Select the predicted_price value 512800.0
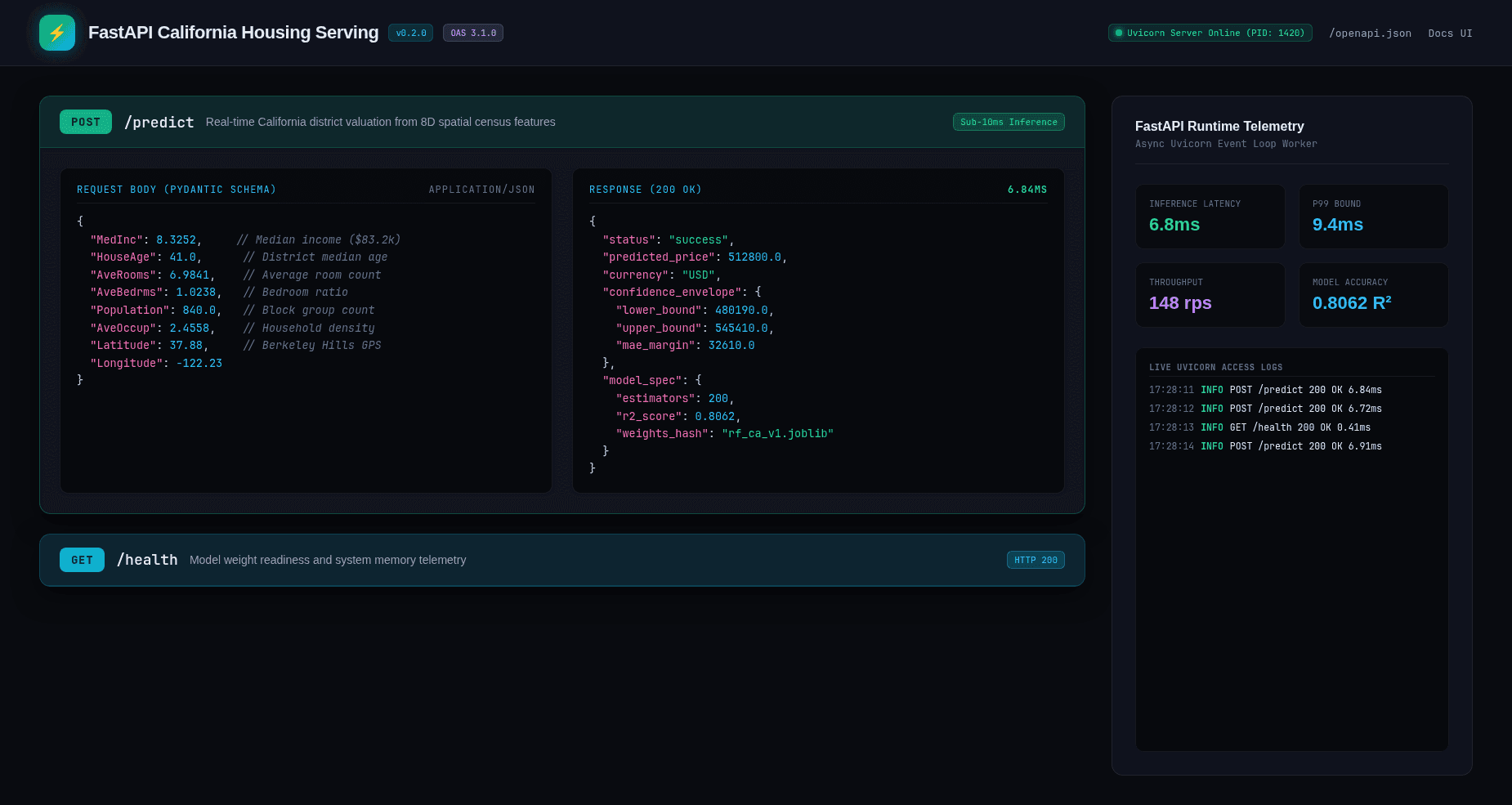This screenshot has width=1512, height=805. (754, 257)
